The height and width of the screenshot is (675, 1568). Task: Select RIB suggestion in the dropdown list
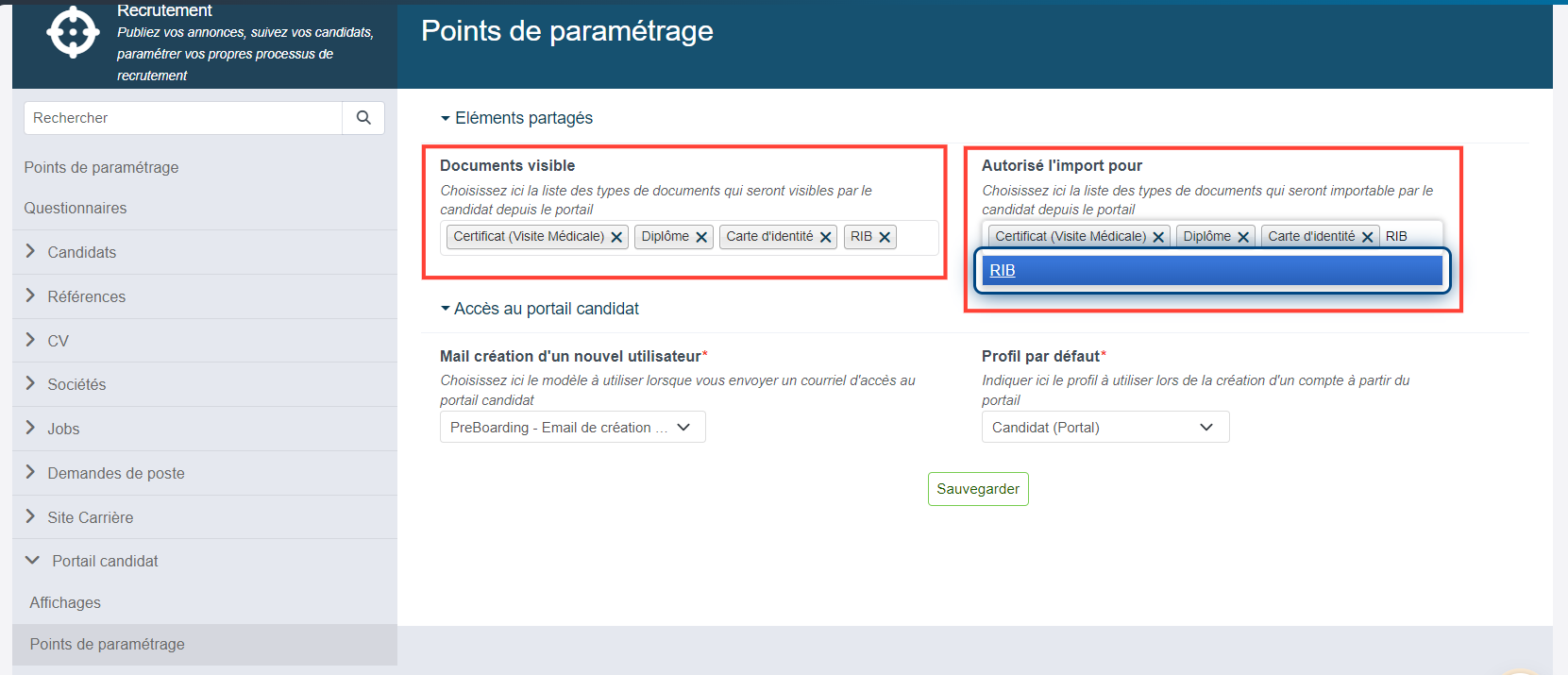tap(1212, 270)
